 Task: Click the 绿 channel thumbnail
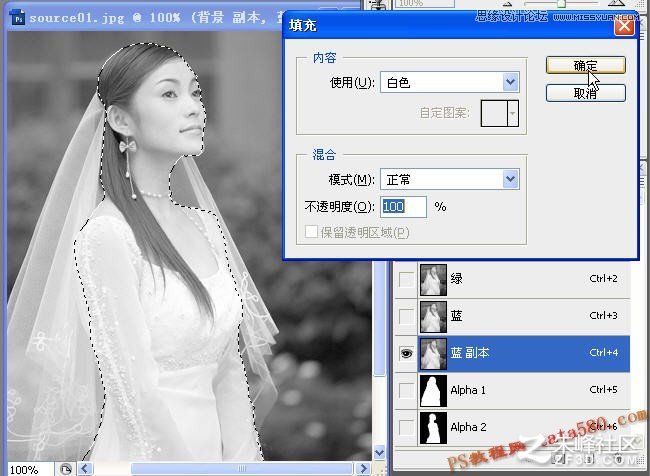(433, 279)
